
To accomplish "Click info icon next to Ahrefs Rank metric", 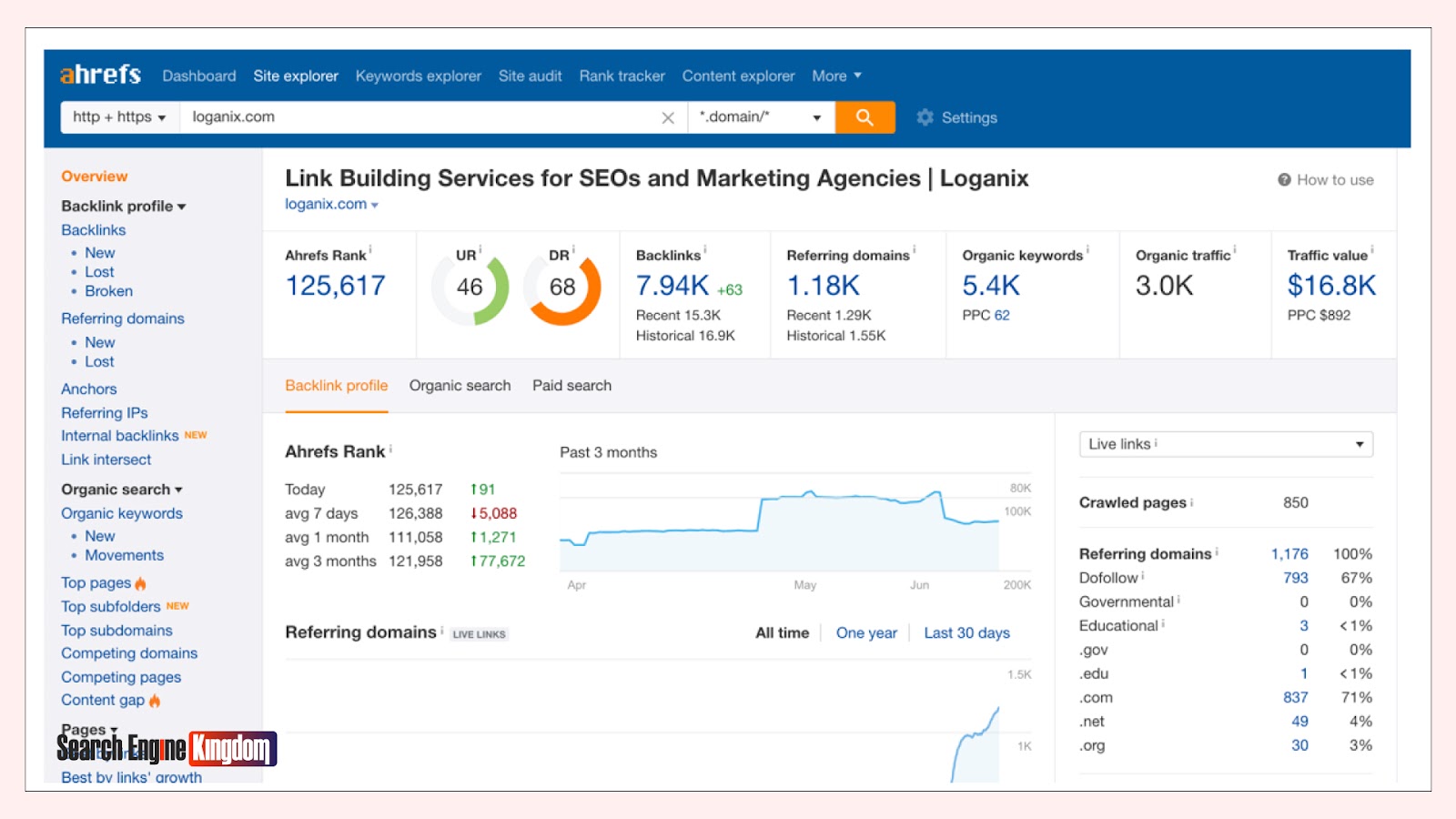I will click(x=370, y=250).
